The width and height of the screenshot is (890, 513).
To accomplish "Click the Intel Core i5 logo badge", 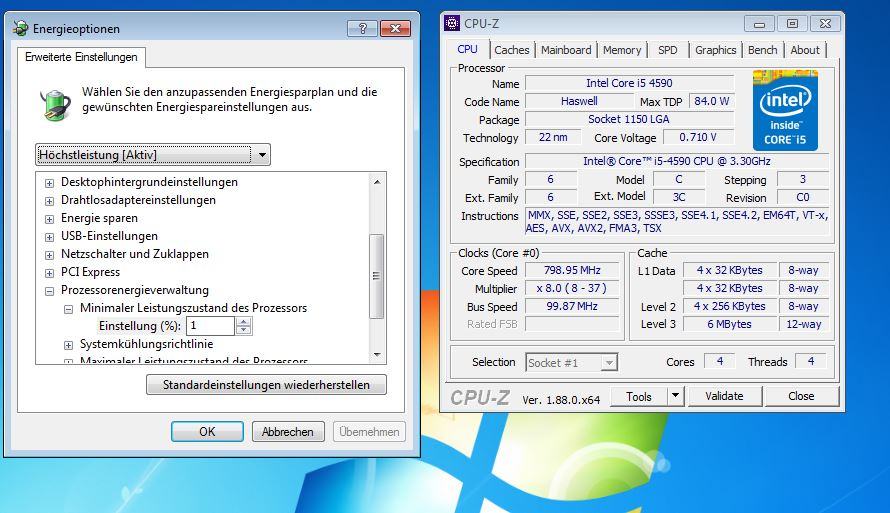I will (x=785, y=110).
